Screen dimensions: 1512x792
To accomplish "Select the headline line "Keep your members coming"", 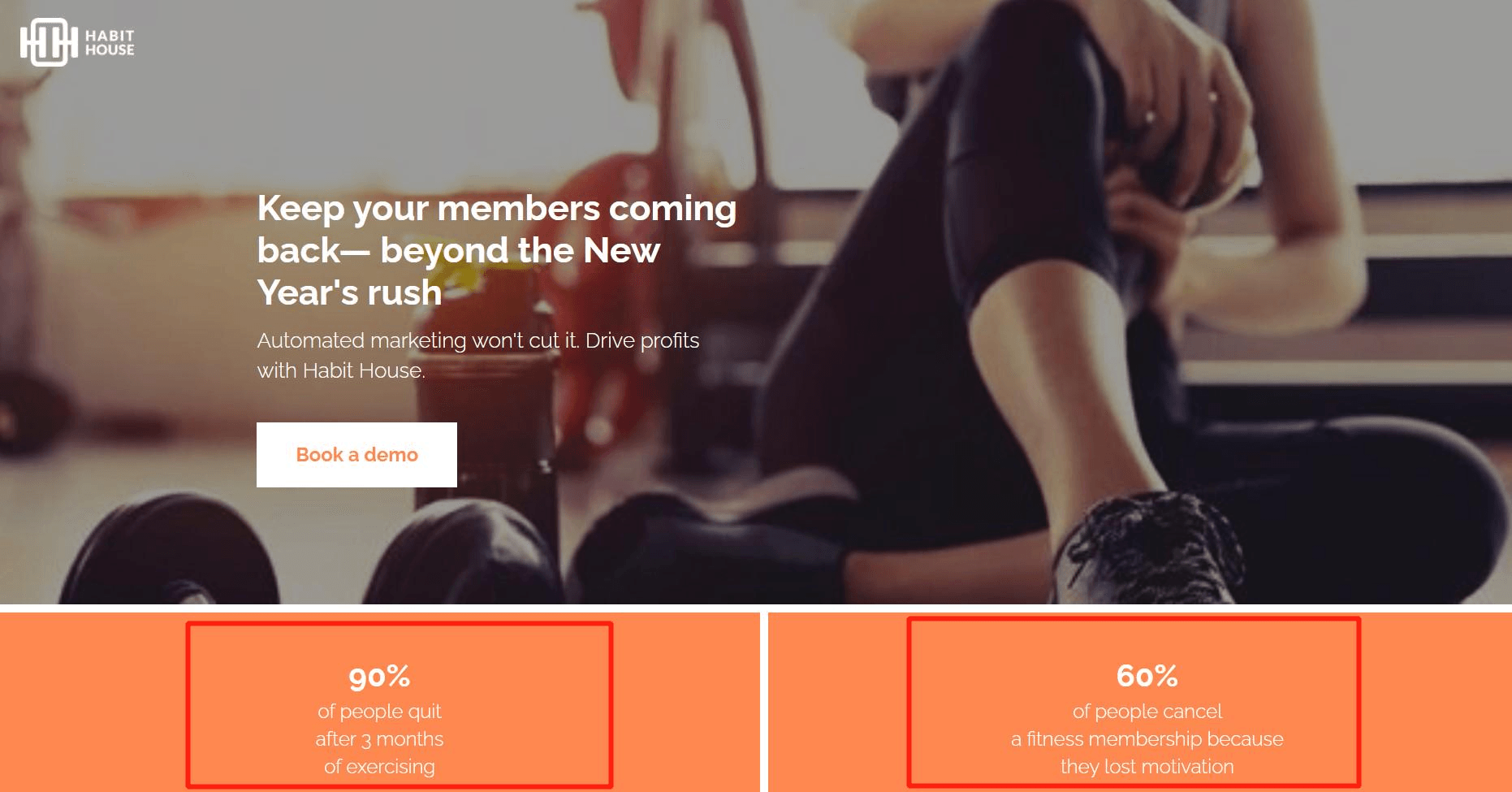I will click(x=496, y=208).
